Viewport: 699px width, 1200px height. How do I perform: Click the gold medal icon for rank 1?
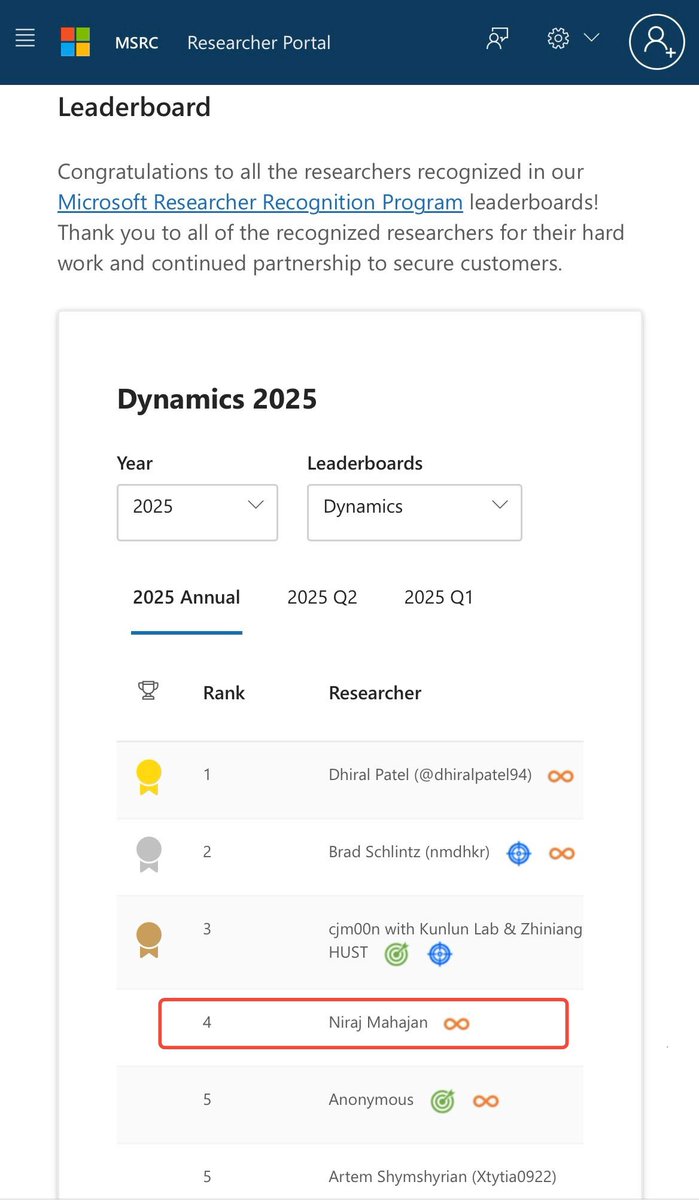tap(148, 777)
